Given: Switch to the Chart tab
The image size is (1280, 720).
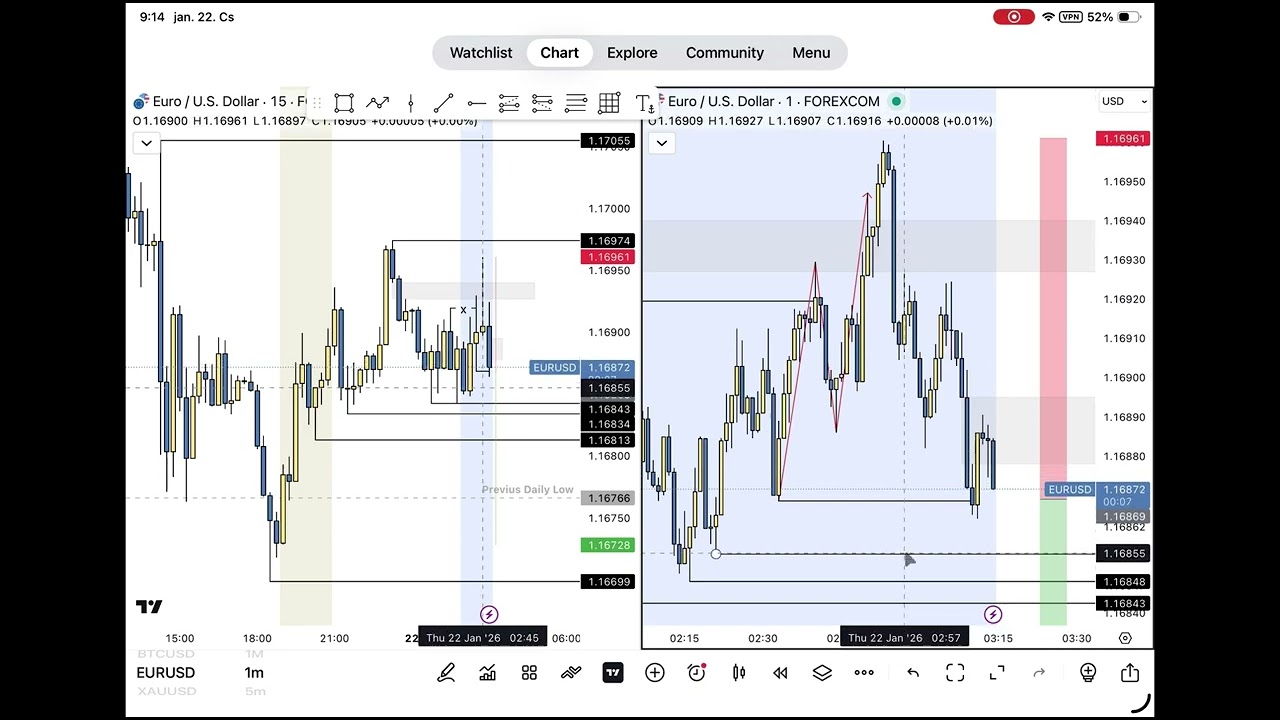Looking at the screenshot, I should 560,53.
